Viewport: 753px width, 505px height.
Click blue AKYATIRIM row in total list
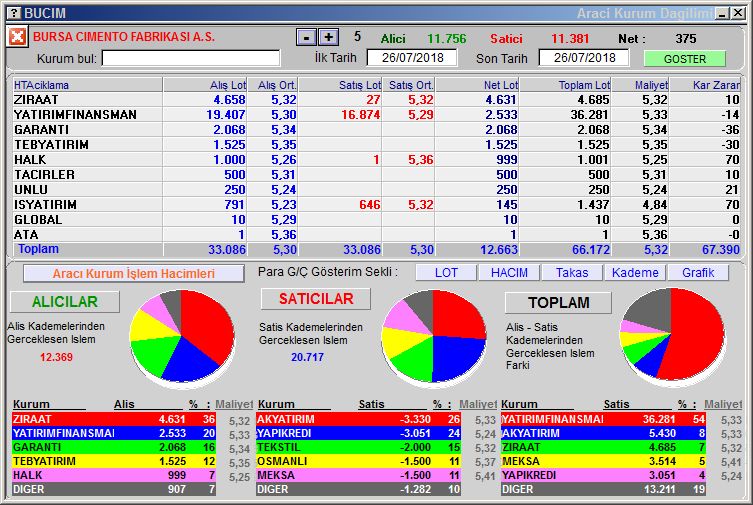pos(603,433)
